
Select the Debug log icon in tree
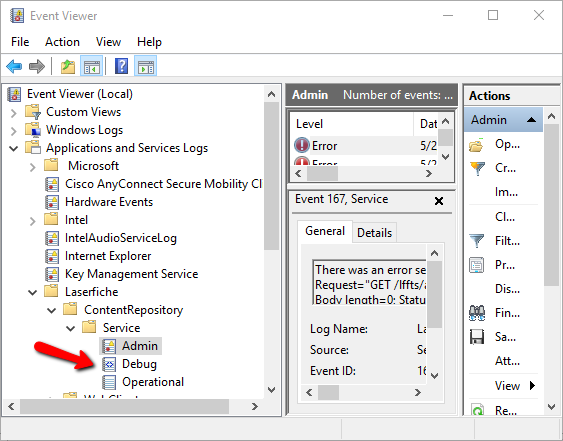tap(109, 364)
